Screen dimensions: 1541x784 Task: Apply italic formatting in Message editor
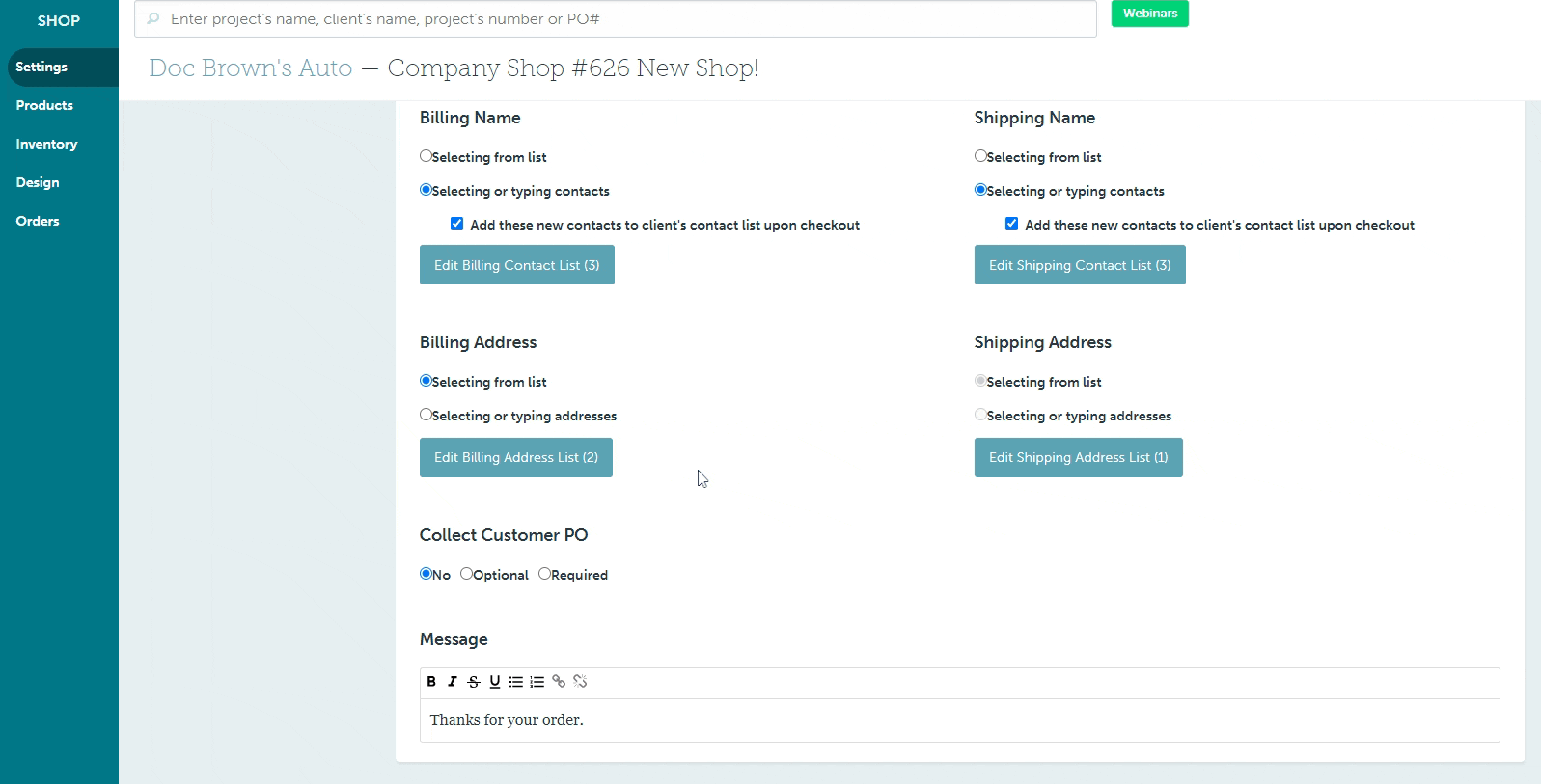click(x=452, y=682)
